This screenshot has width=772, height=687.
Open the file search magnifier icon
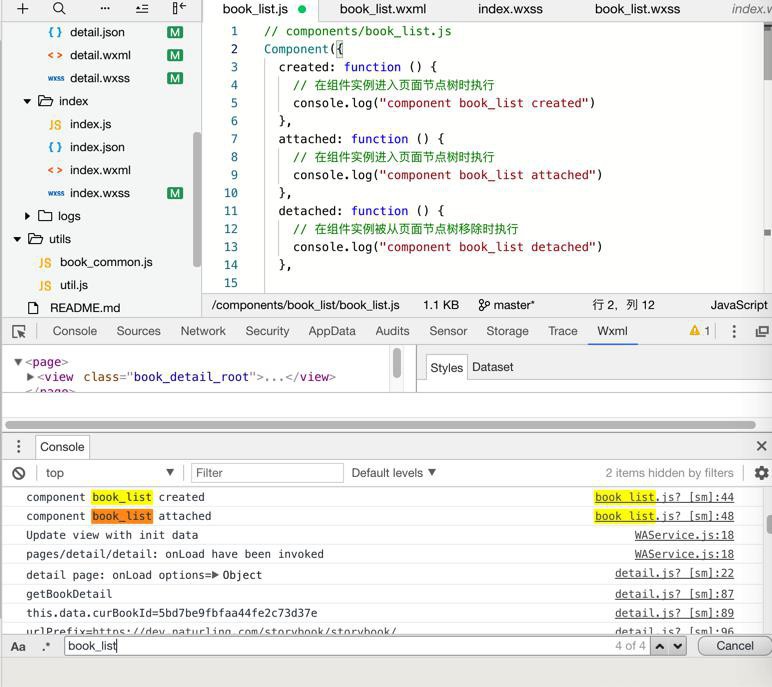coord(59,9)
